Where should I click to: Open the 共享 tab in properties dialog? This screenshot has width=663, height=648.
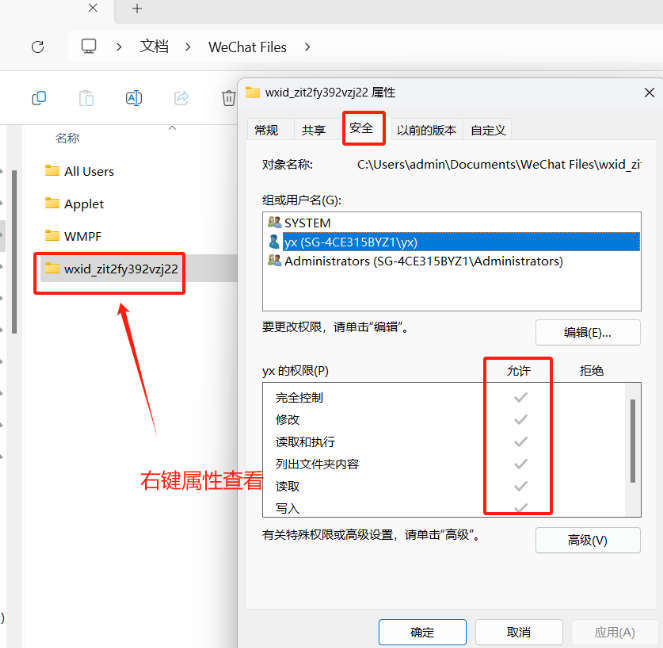(x=314, y=130)
